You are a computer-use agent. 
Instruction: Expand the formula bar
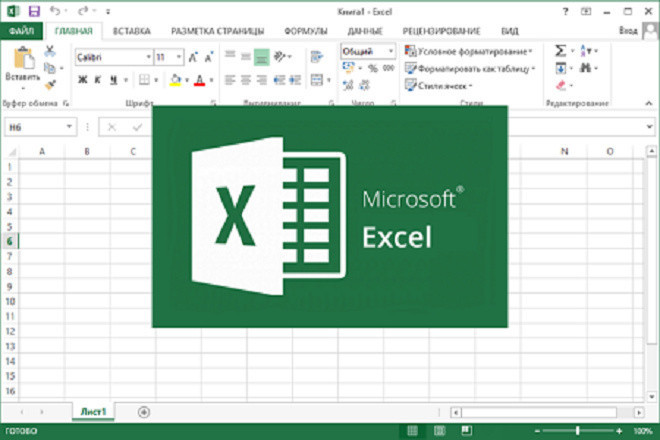pos(649,127)
